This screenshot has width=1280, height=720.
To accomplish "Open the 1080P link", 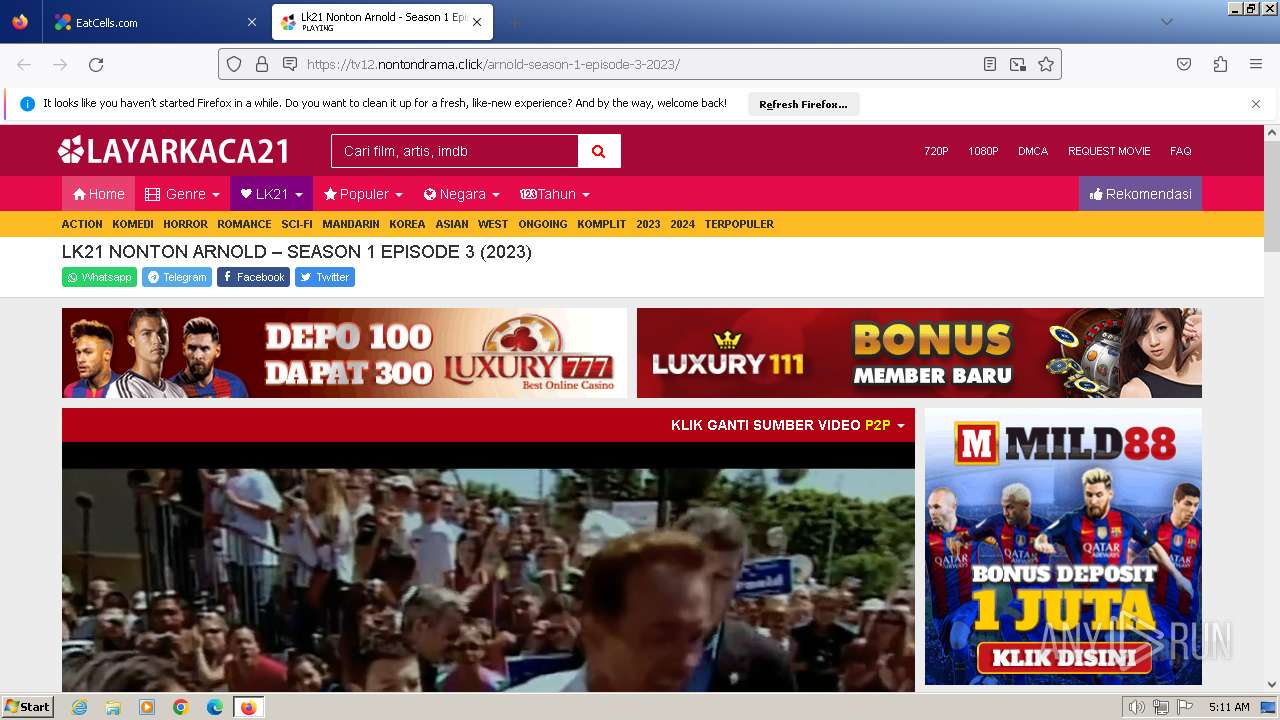I will tap(983, 151).
